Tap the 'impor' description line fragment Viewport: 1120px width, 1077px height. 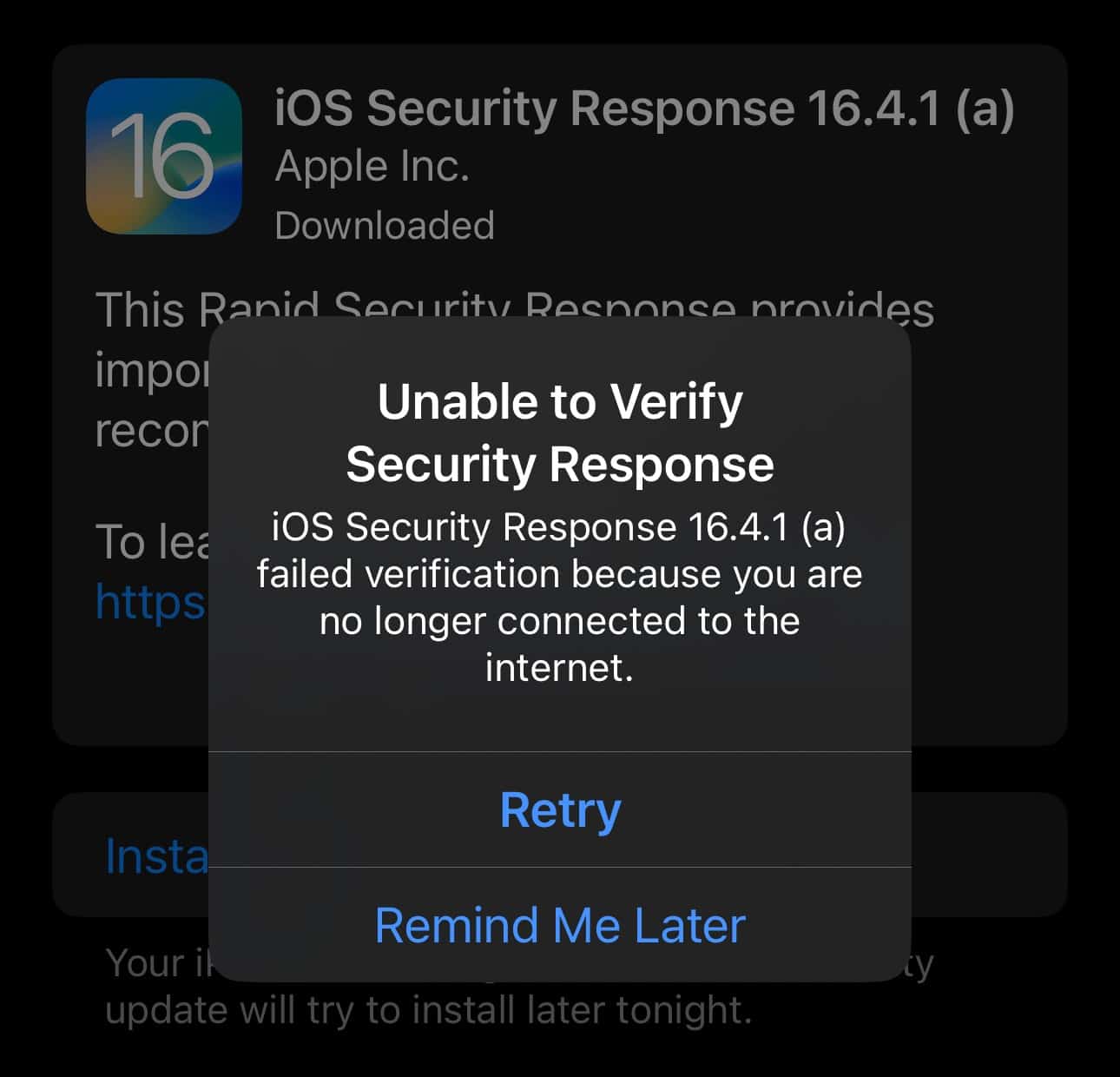pos(152,370)
